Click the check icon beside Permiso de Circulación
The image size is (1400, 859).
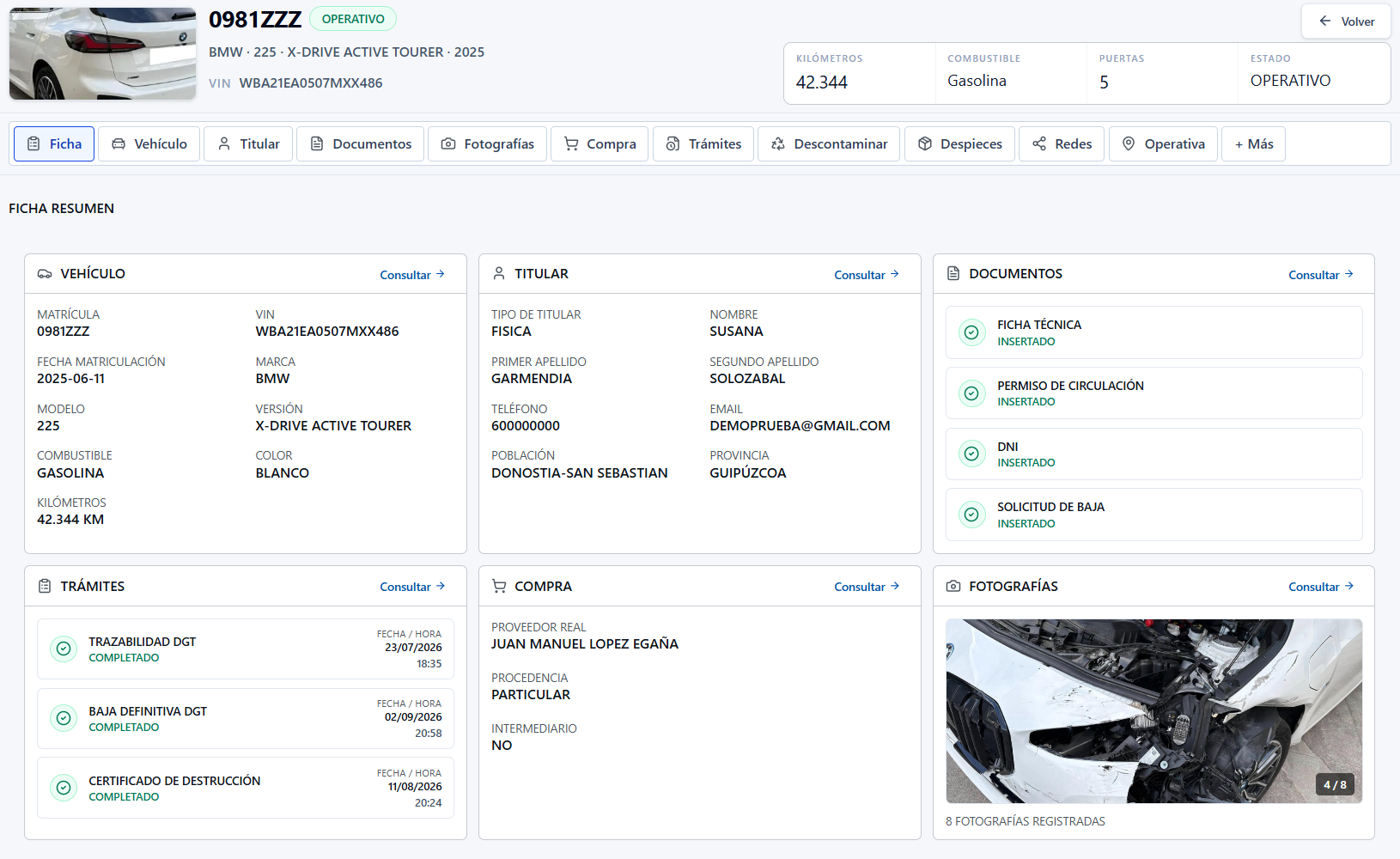pos(971,393)
